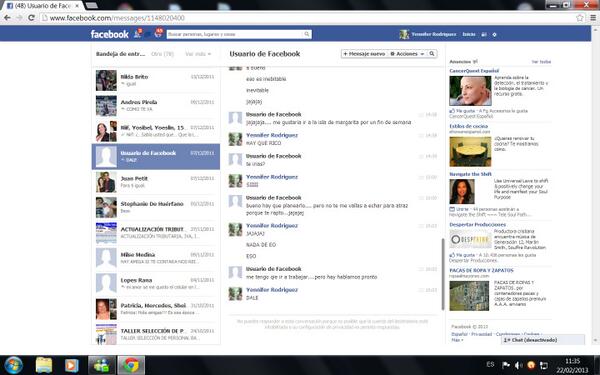Screen dimensions: 600x375
Task: Click the CancerQuest Español ad image
Action: (x=470, y=91)
